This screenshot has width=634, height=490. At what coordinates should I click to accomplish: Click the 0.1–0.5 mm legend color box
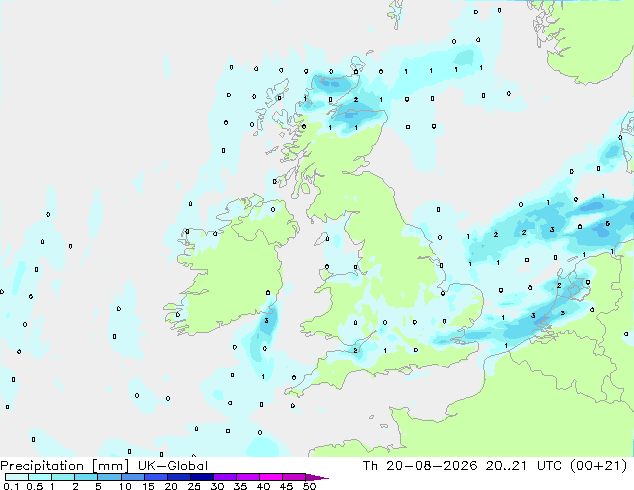point(17,477)
